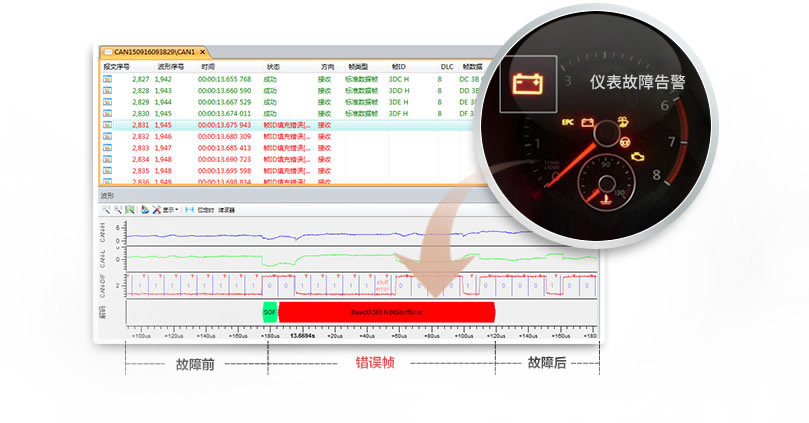809x423 pixels.
Task: Click the frame icon for row 2,831
Action: coord(107,125)
